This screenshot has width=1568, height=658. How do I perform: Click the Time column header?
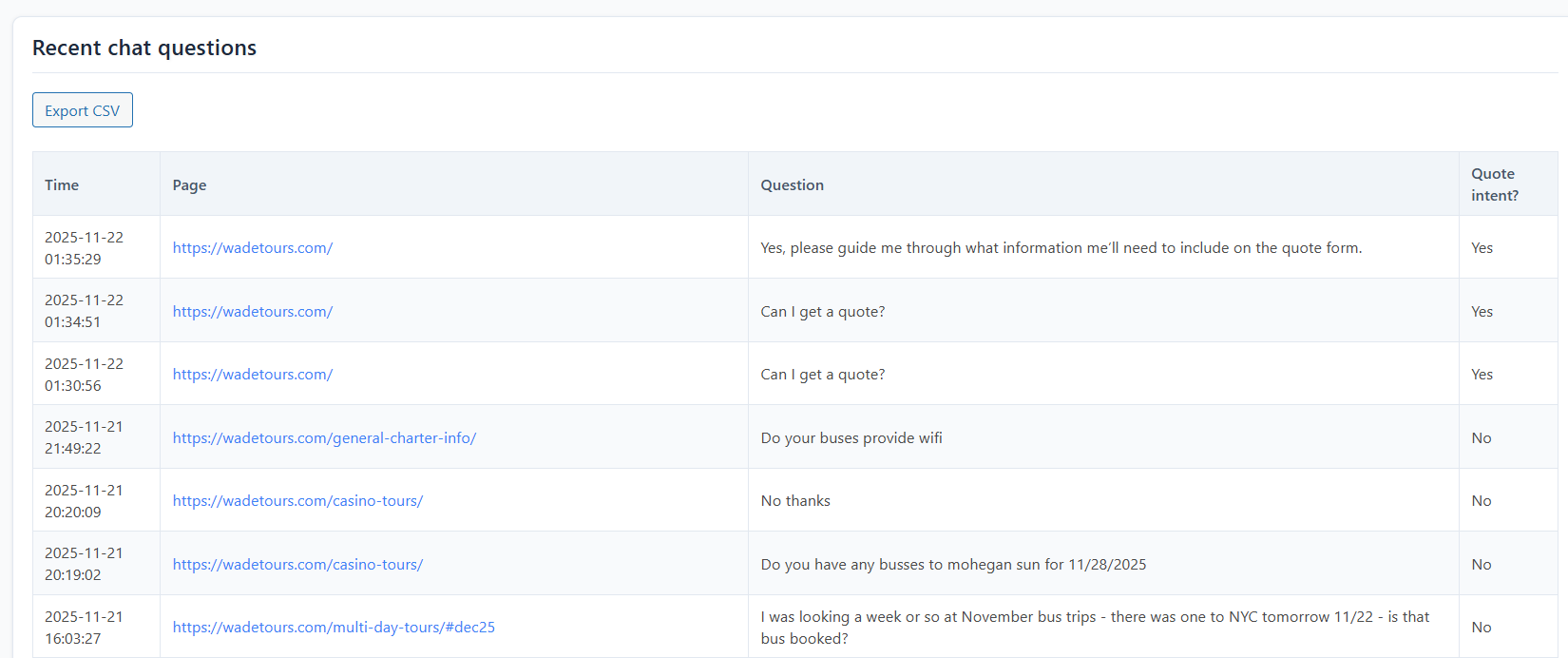pyautogui.click(x=62, y=185)
